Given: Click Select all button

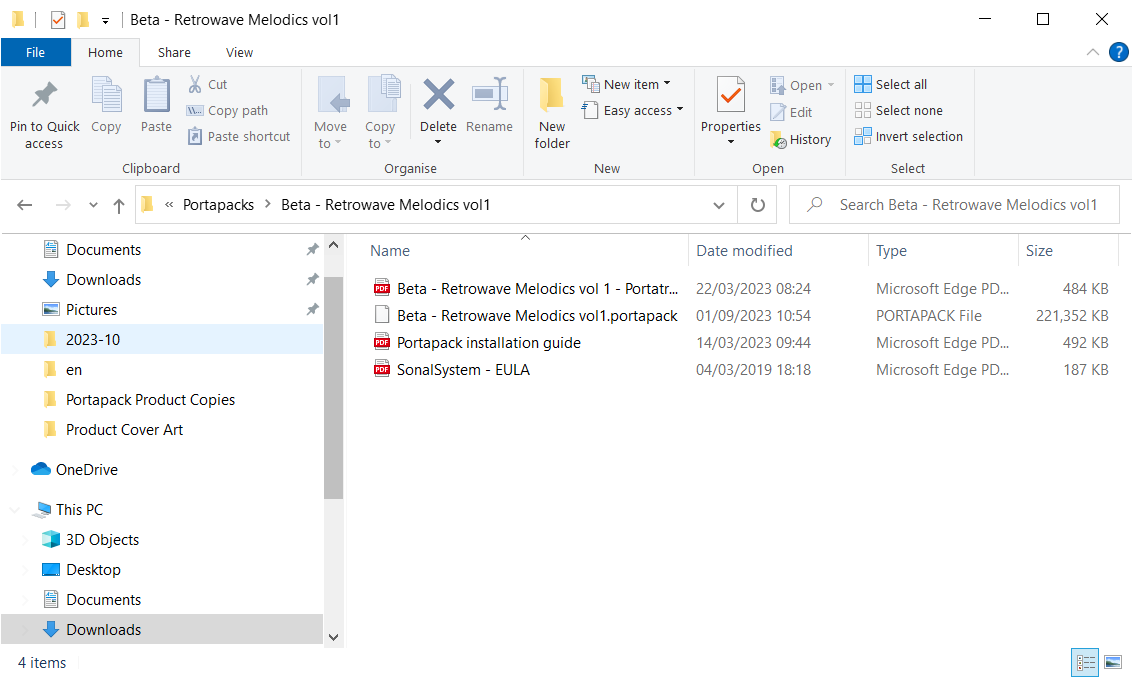Looking at the screenshot, I should coord(891,84).
